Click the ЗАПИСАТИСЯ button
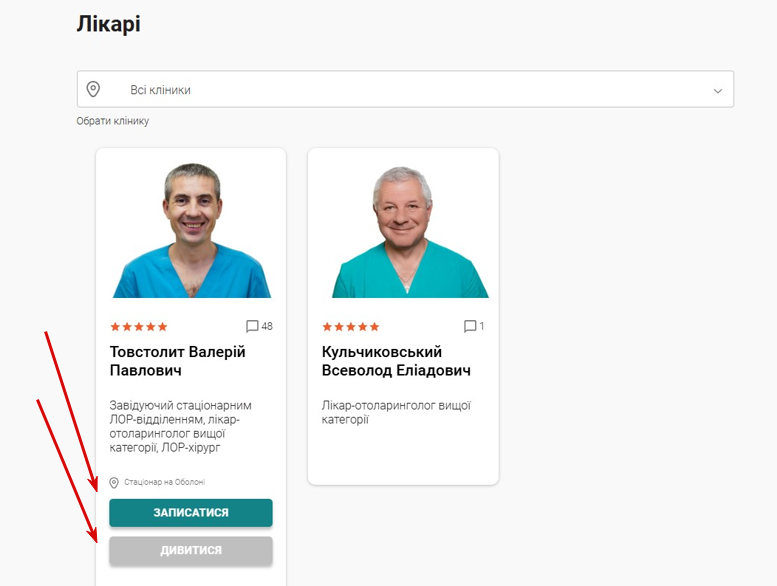 point(191,513)
